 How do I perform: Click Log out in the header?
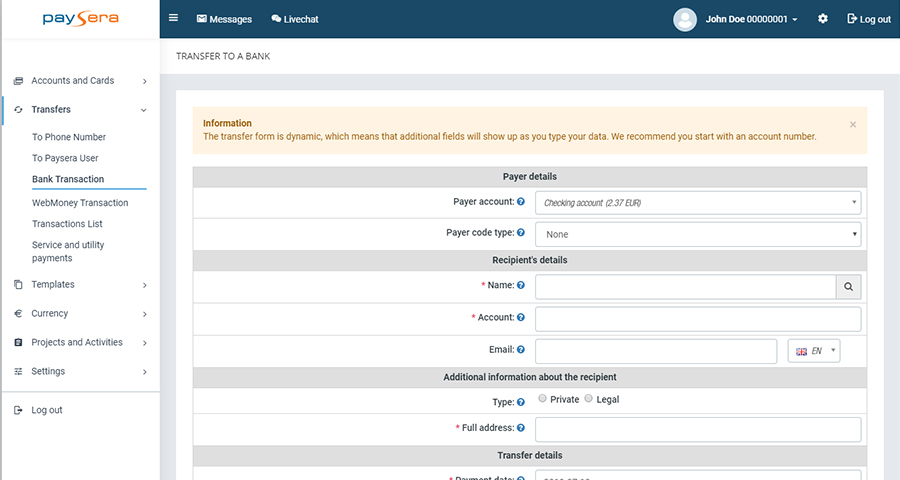click(x=868, y=19)
